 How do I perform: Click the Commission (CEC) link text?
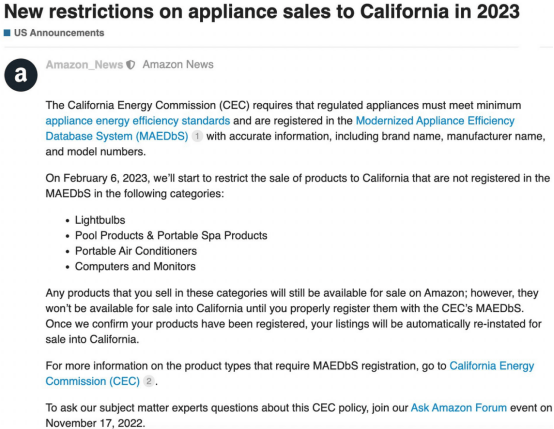click(x=93, y=381)
